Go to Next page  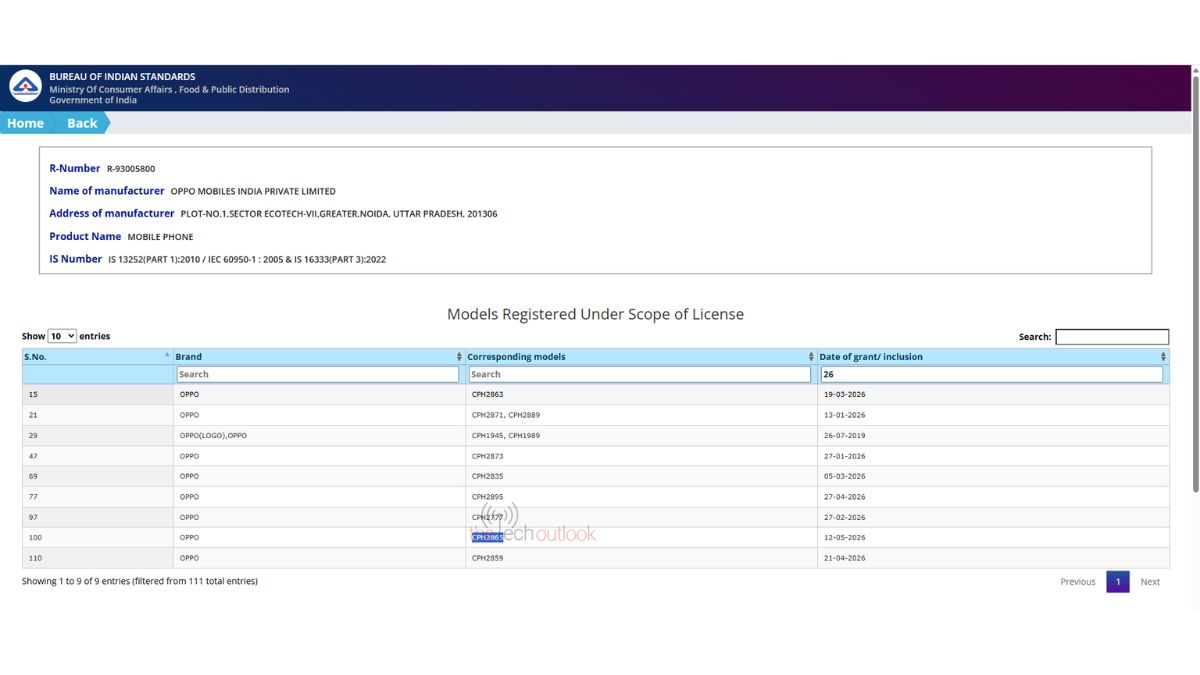pyautogui.click(x=1150, y=581)
